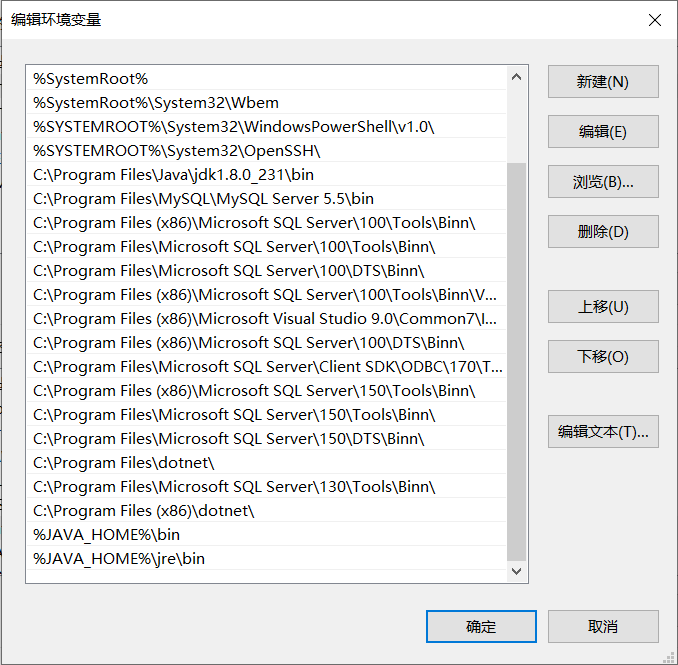Open the 浏览(B)... folder browser
The height and width of the screenshot is (665, 678).
[603, 182]
